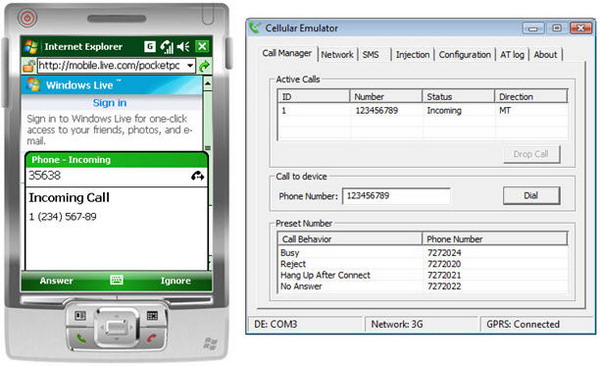This screenshot has height=366, width=600.
Task: Select active call row with ID 1
Action: (422, 111)
